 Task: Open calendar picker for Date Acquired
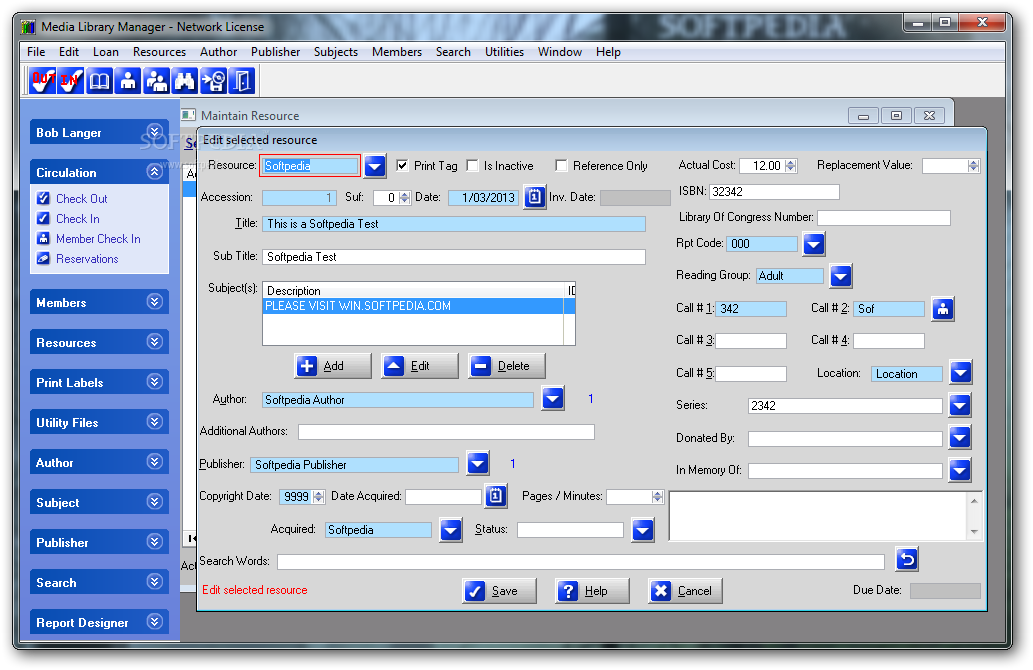pyautogui.click(x=496, y=496)
